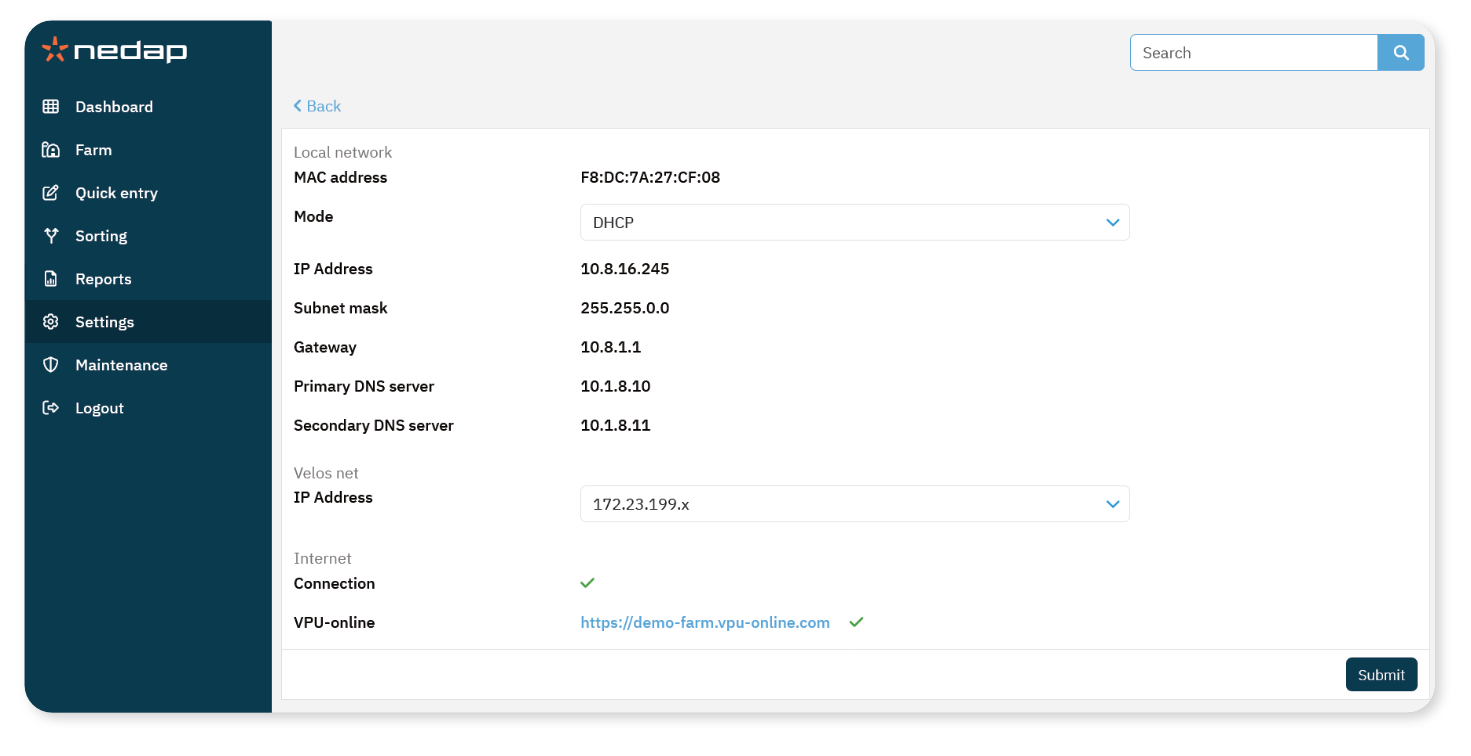
Task: Click the Maintenance shield icon
Action: point(51,365)
